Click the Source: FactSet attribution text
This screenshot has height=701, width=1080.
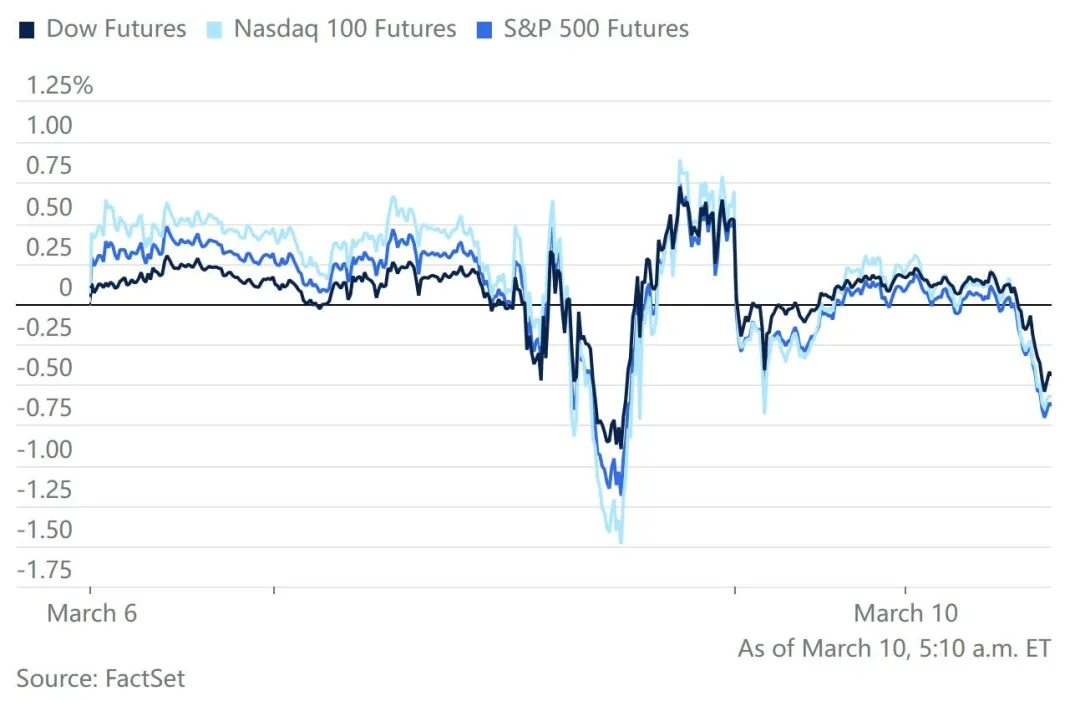tap(101, 678)
